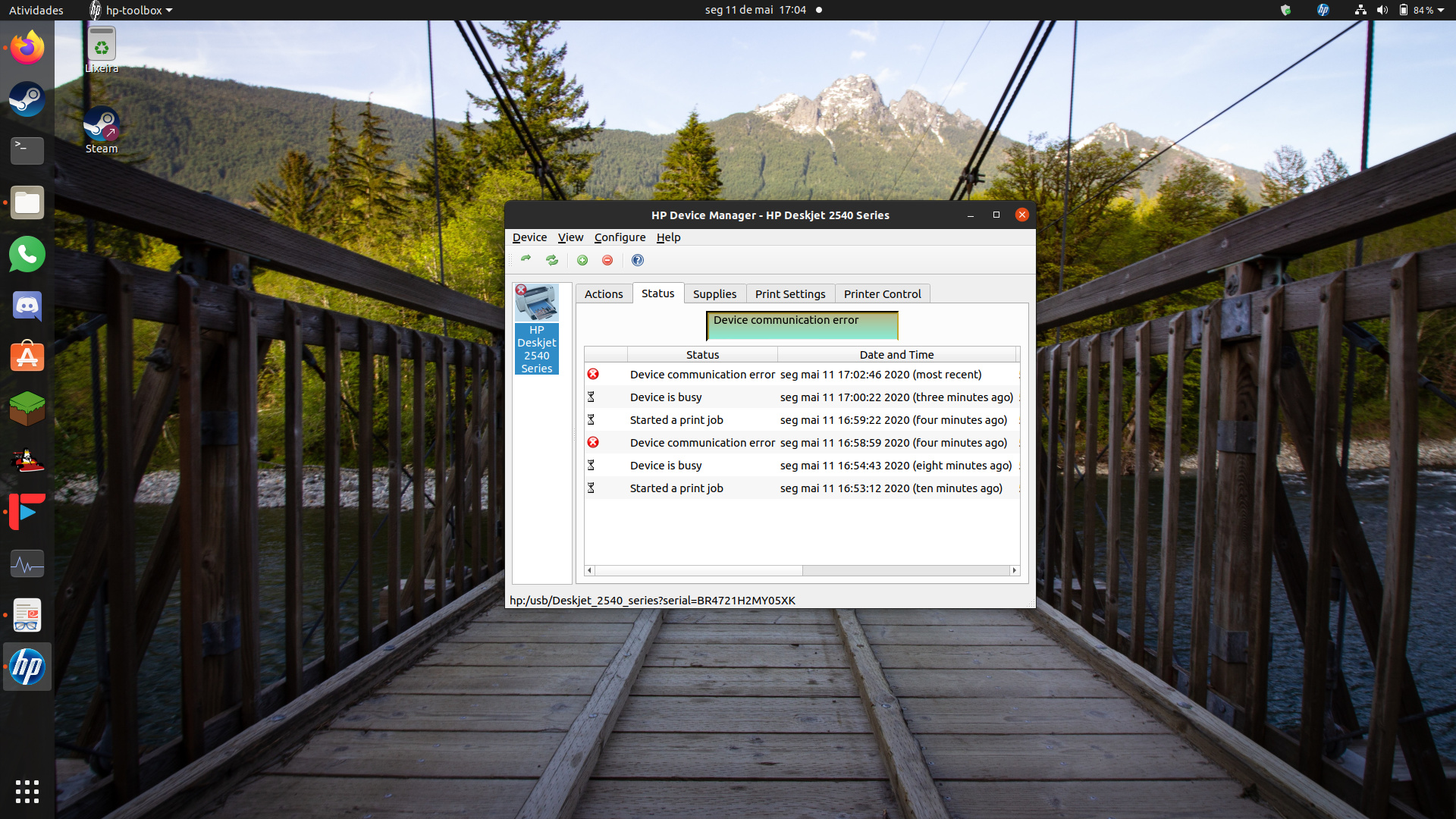Switch to the Printer Control tab
The image size is (1456, 819).
pyautogui.click(x=882, y=293)
